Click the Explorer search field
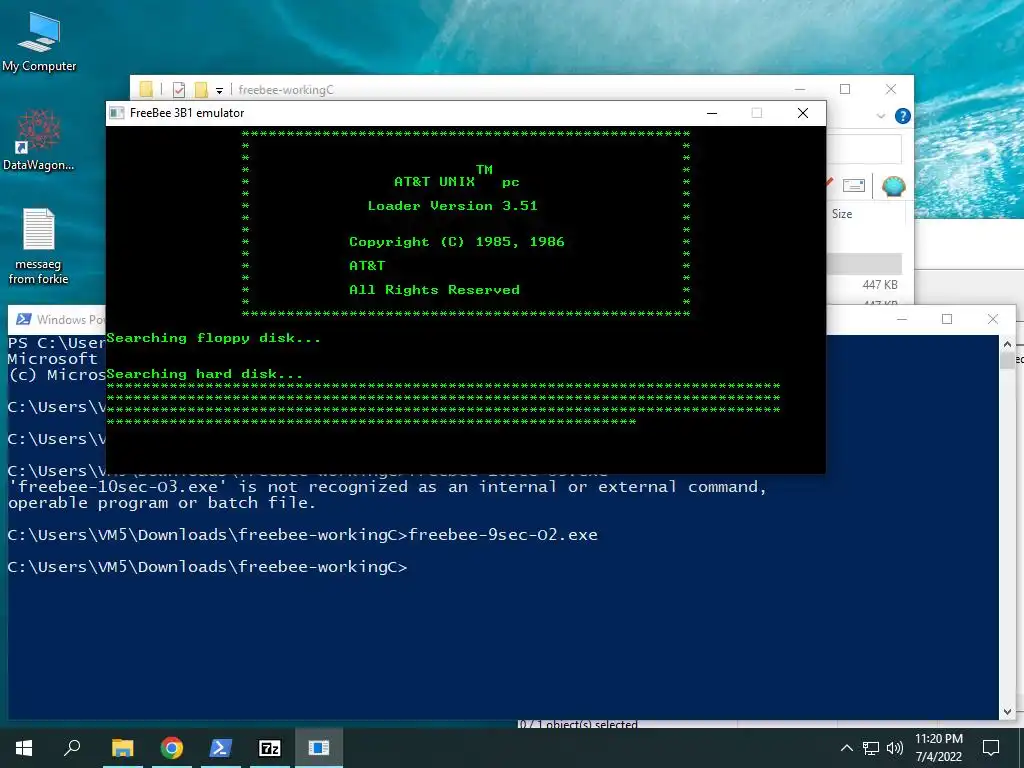This screenshot has height=768, width=1024. point(865,150)
